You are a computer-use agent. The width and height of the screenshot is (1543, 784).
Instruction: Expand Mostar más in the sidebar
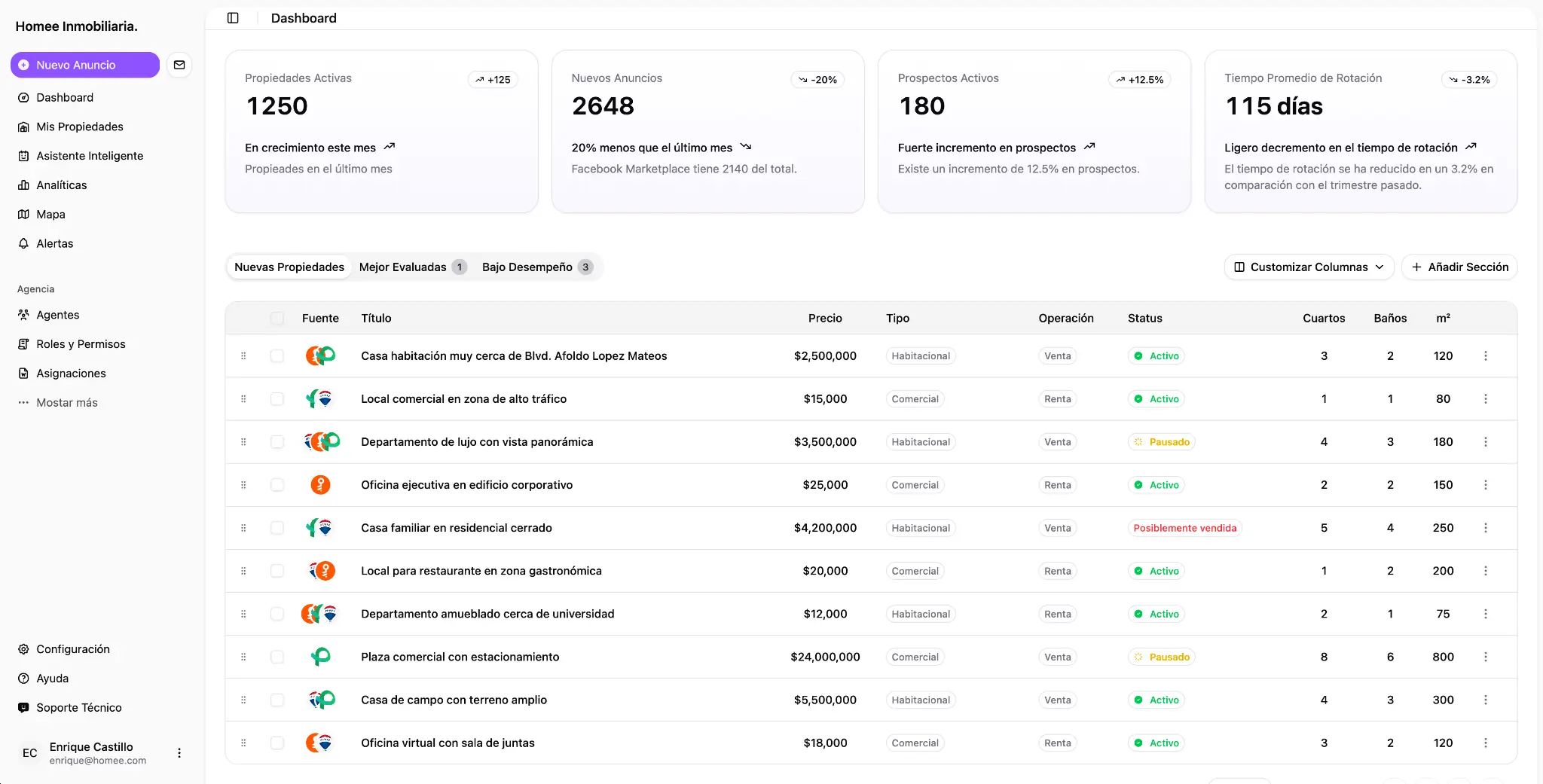click(66, 403)
